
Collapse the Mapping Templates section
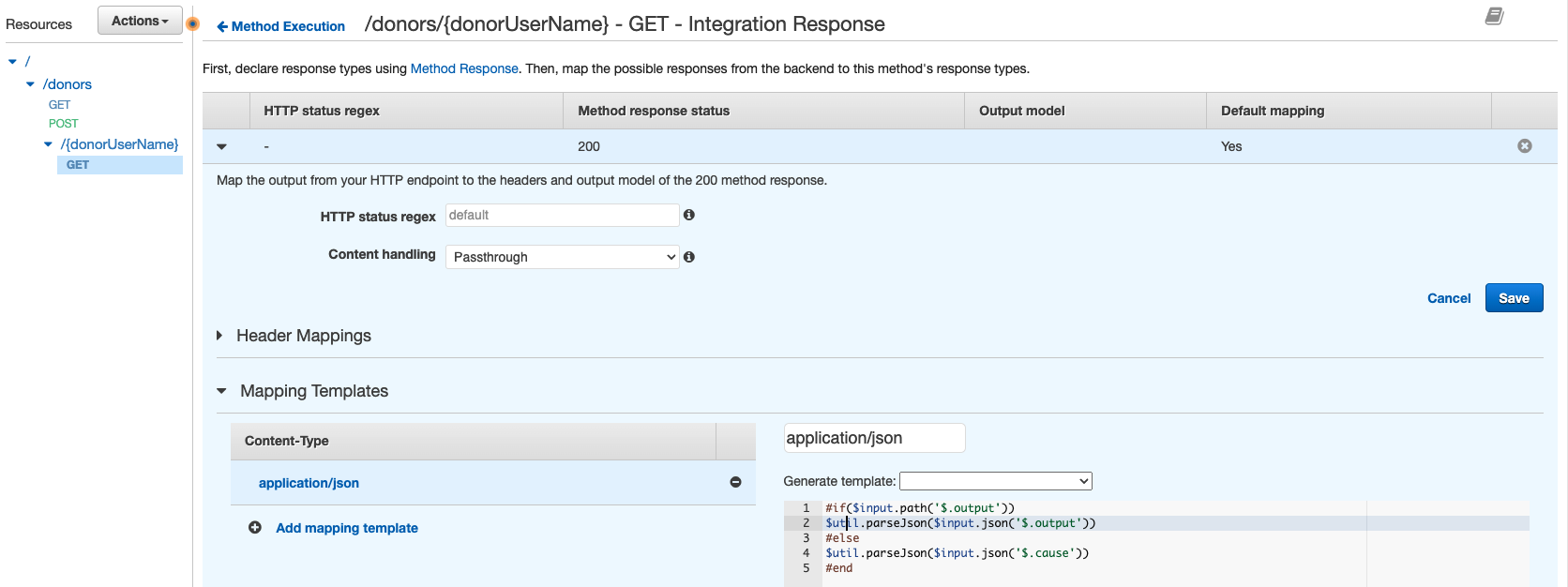222,391
